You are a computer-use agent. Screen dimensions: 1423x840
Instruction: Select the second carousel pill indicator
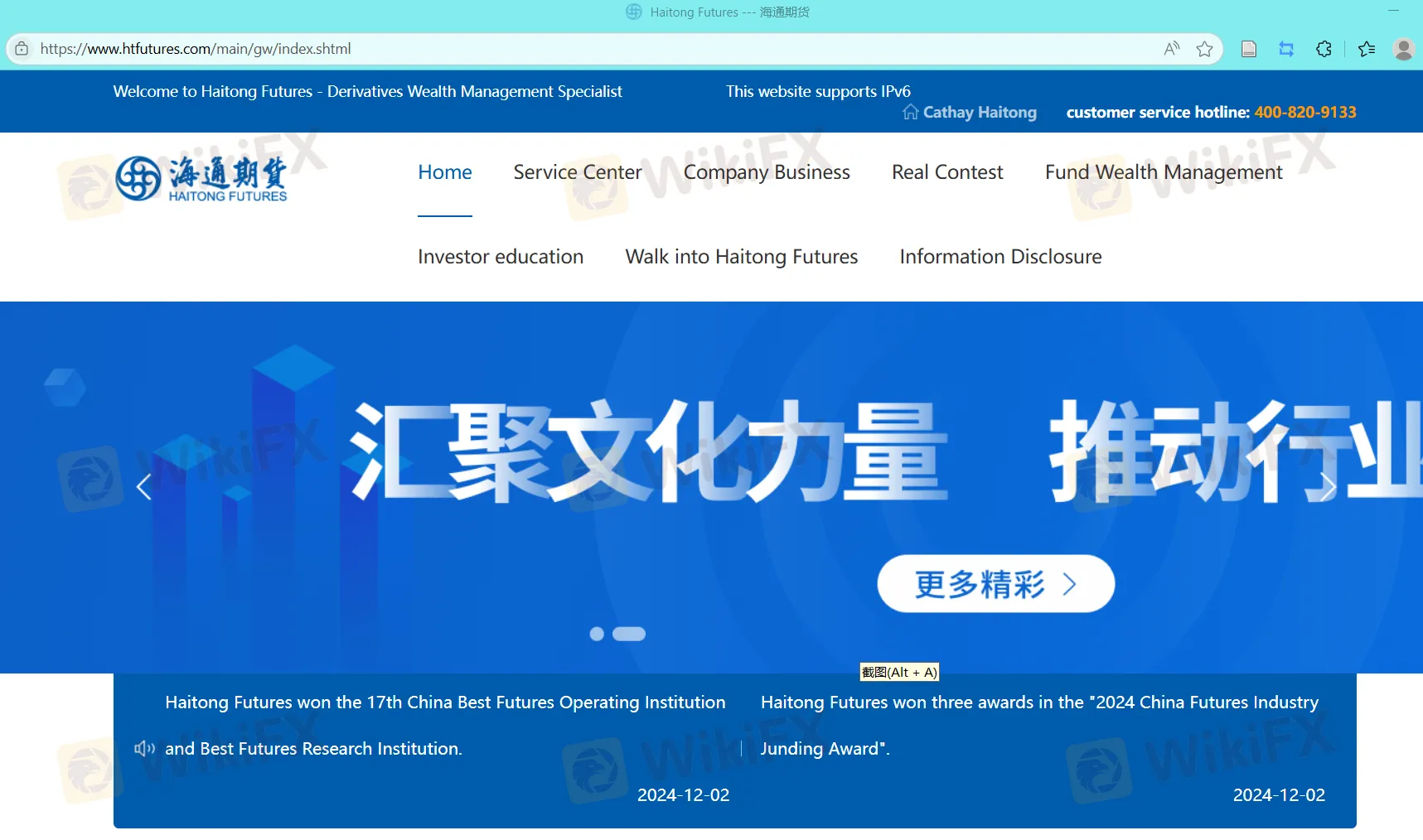click(628, 634)
